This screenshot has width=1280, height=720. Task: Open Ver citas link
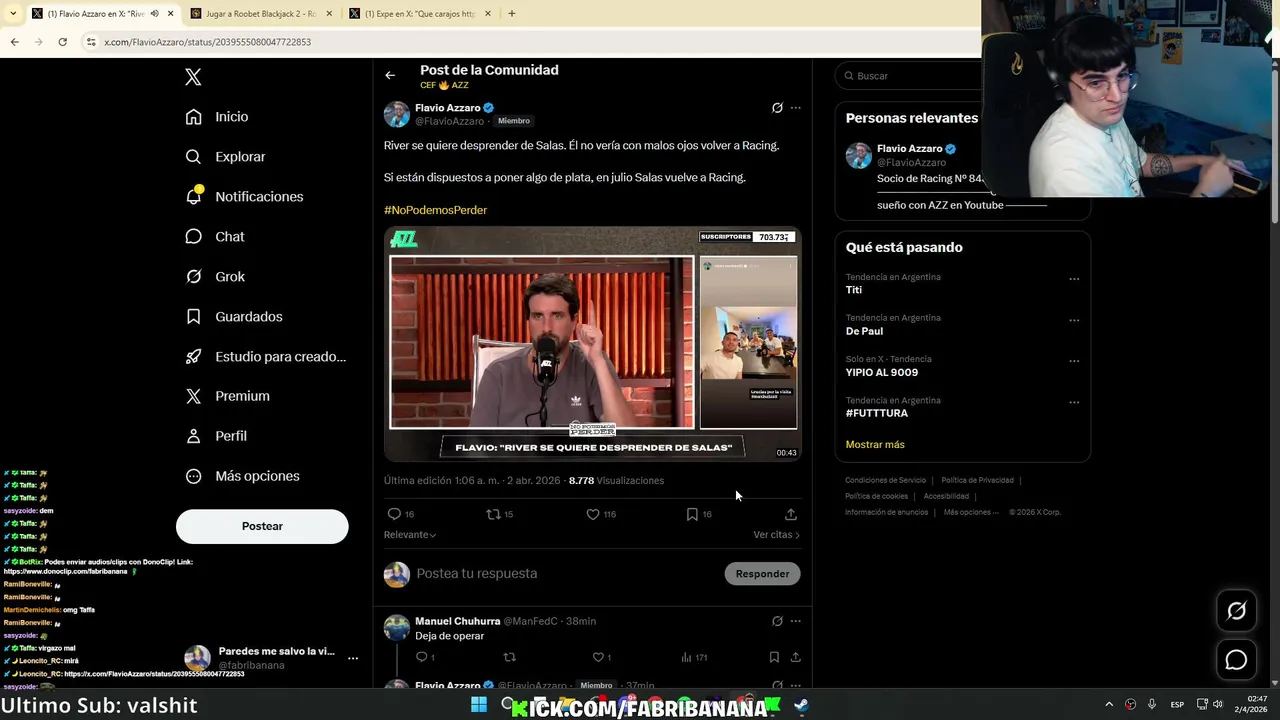pos(776,535)
